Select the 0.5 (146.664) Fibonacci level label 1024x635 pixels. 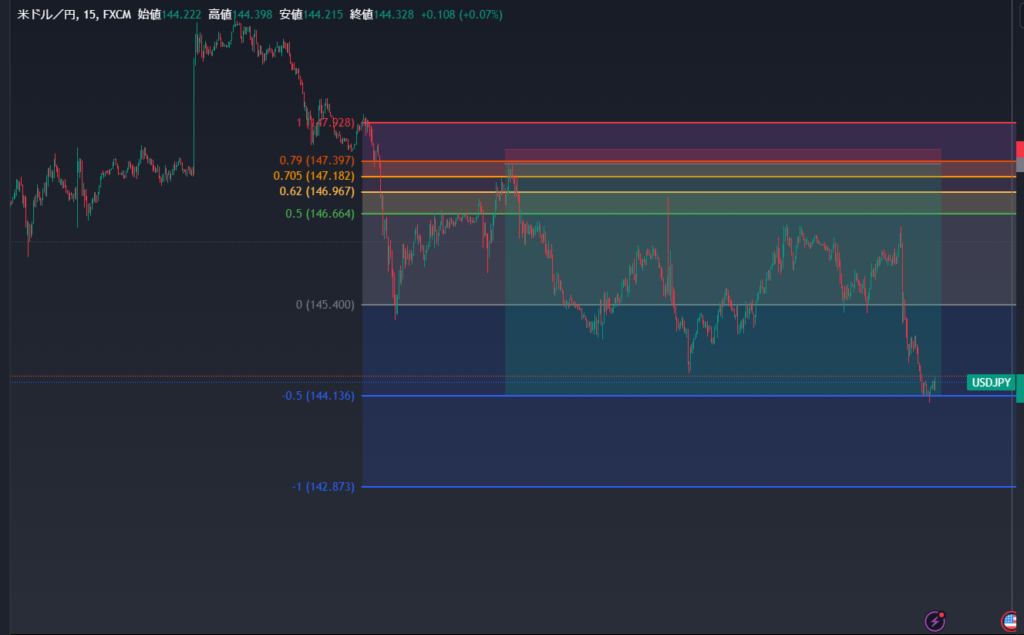pyautogui.click(x=320, y=213)
